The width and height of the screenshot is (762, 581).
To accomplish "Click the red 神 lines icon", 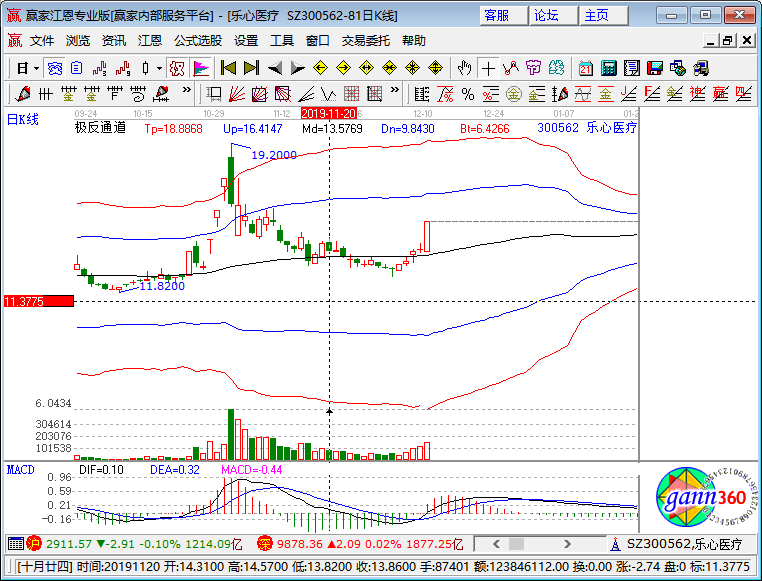I will click(697, 94).
